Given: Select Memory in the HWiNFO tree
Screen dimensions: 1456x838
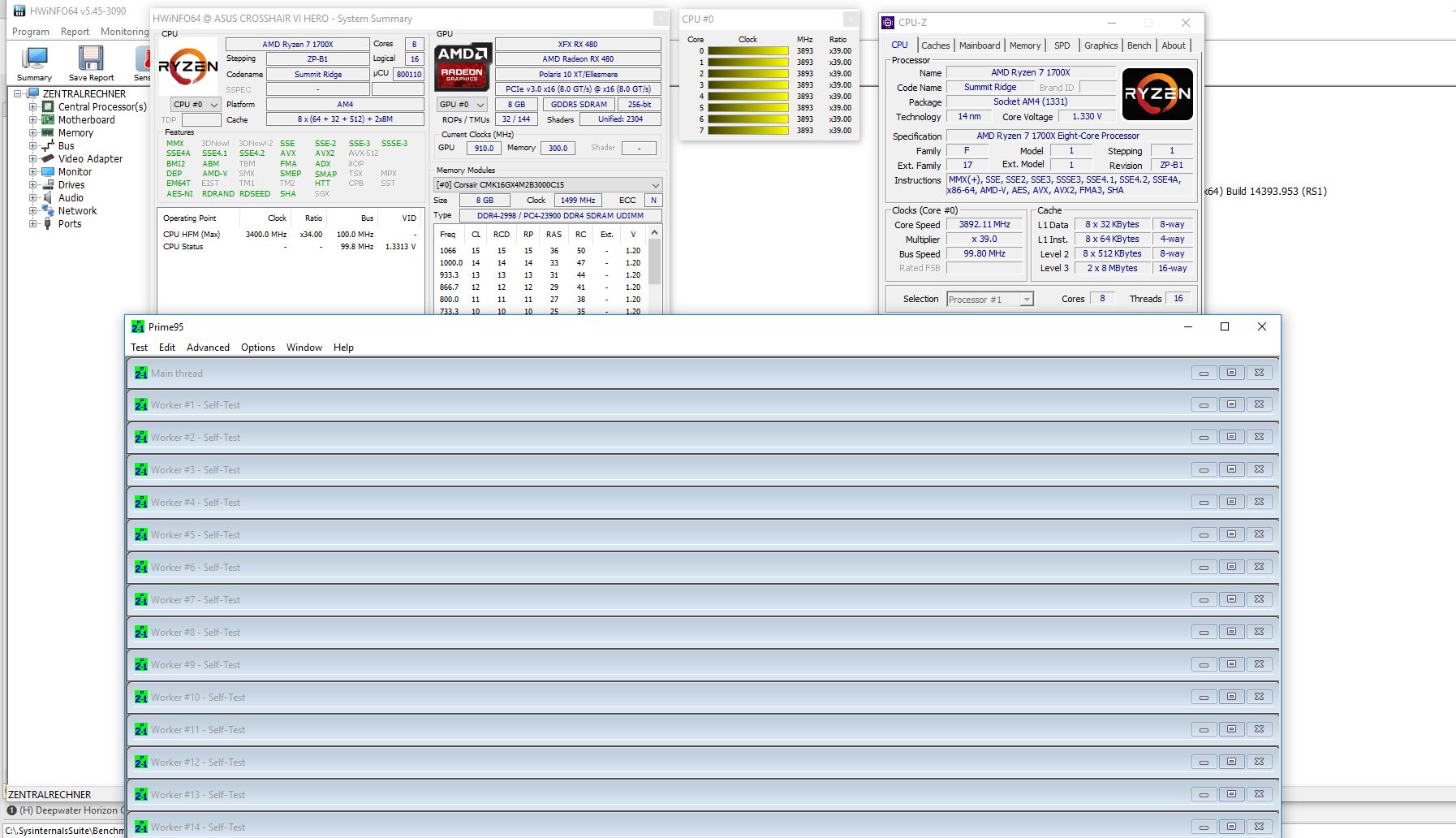Looking at the screenshot, I should point(75,132).
